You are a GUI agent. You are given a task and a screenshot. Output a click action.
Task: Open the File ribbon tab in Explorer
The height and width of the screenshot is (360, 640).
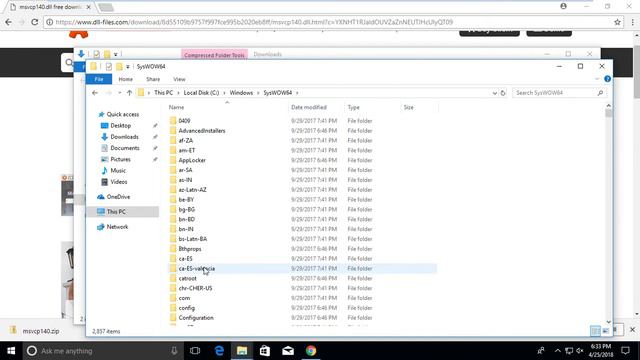click(x=99, y=79)
